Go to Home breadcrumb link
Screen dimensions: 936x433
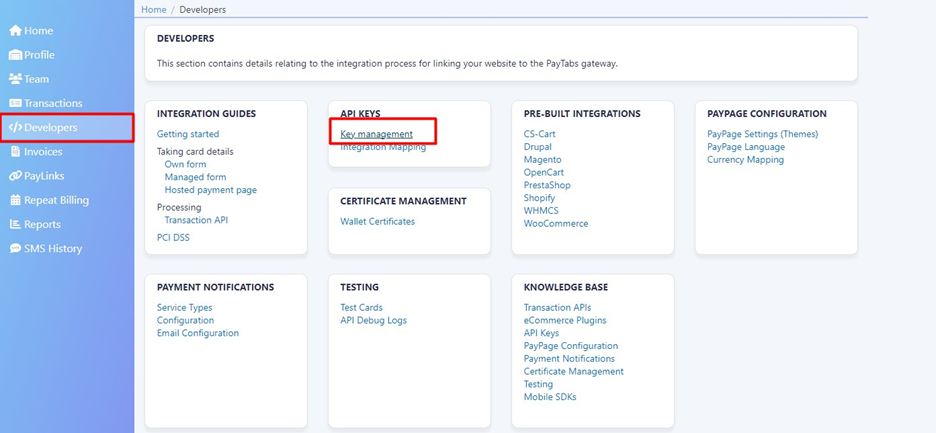click(153, 10)
